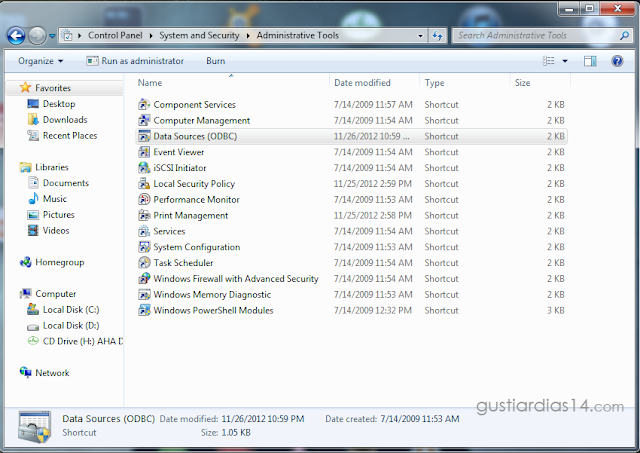Open the recent pages dropdown arrow
The height and width of the screenshot is (453, 640).
(x=52, y=36)
